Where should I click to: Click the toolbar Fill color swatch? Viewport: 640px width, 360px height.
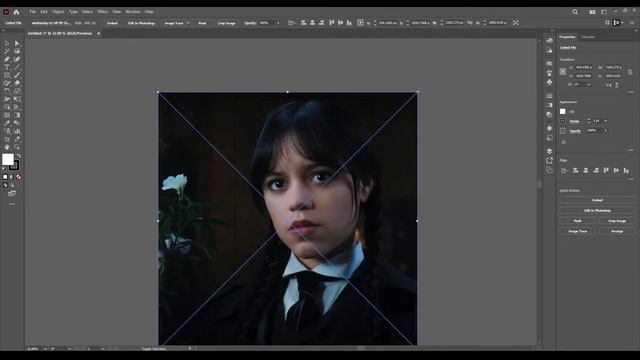coord(8,159)
